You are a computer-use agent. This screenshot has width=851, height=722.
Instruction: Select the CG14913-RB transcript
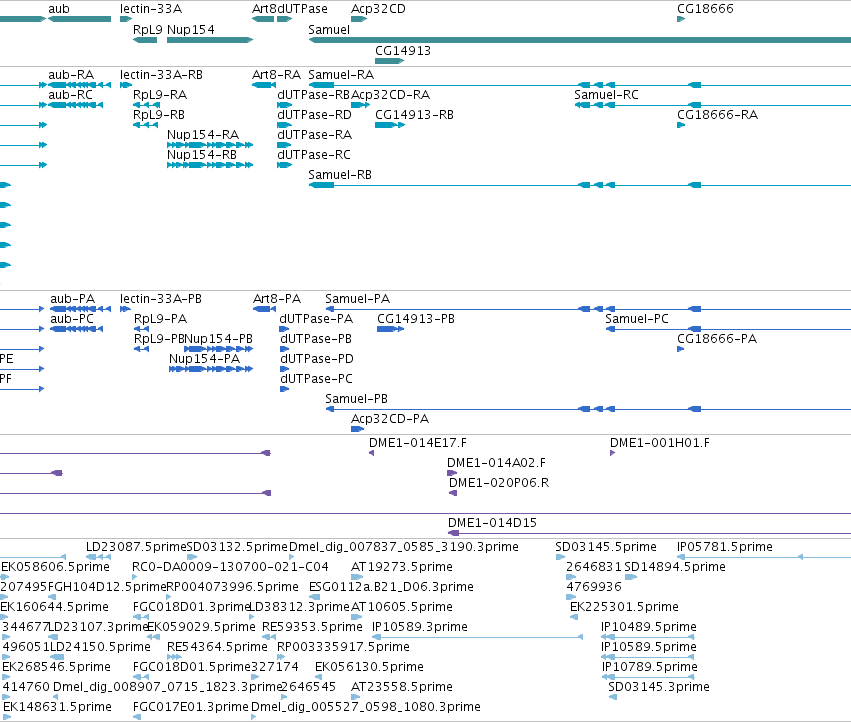click(x=390, y=125)
